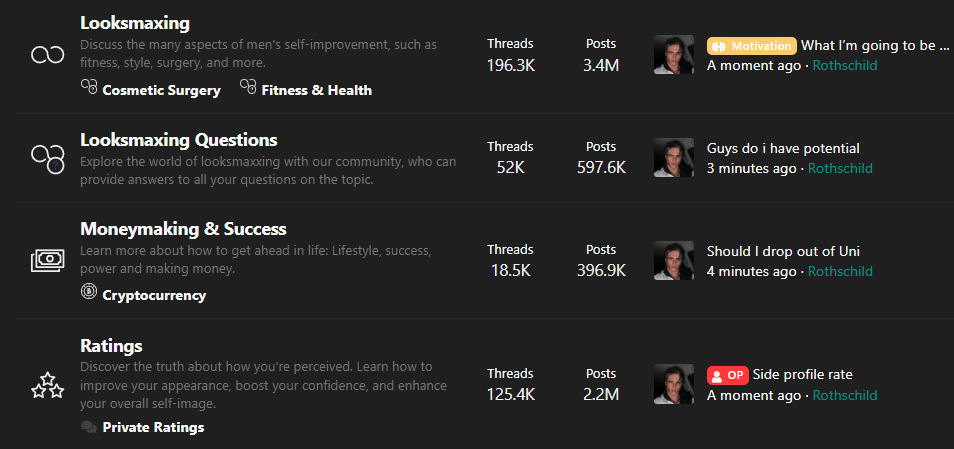Screen dimensions: 954x449
Task: Click the avatar thumbnail in Looksmaxing row
Action: pos(673,55)
